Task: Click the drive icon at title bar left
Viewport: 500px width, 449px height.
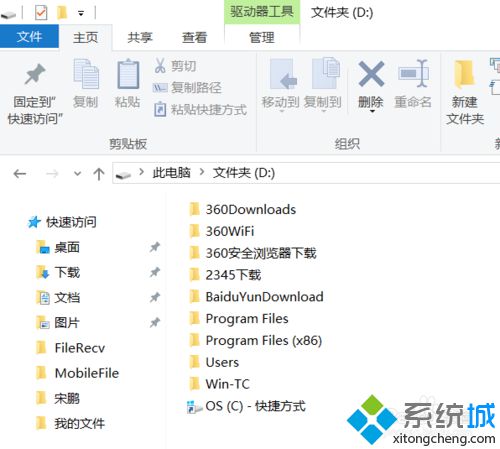Action: (x=8, y=15)
